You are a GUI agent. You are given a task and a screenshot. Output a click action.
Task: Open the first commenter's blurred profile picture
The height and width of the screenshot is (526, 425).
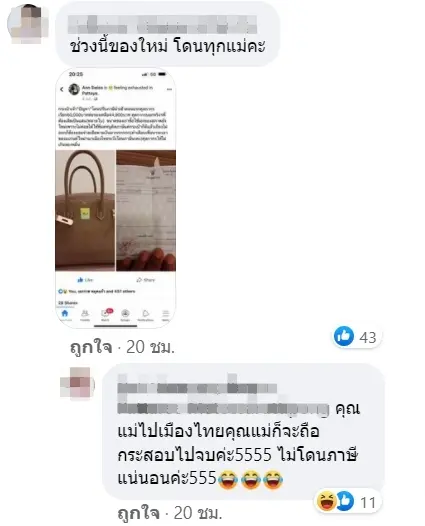click(x=28, y=24)
